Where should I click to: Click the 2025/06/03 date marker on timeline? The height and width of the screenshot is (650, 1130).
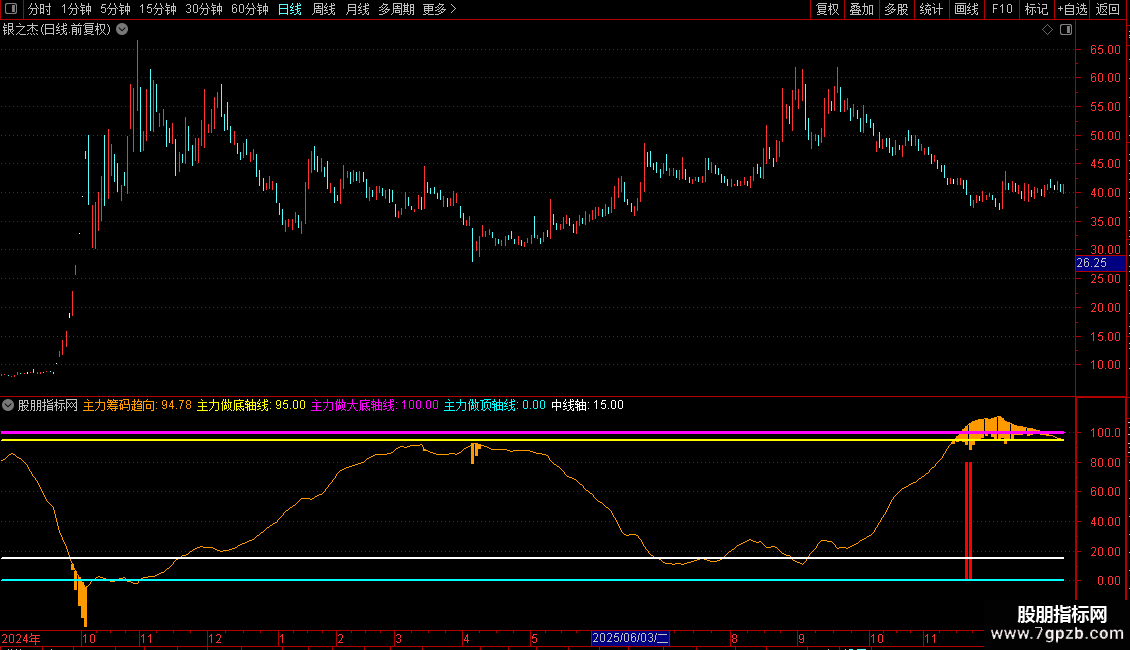click(x=630, y=637)
